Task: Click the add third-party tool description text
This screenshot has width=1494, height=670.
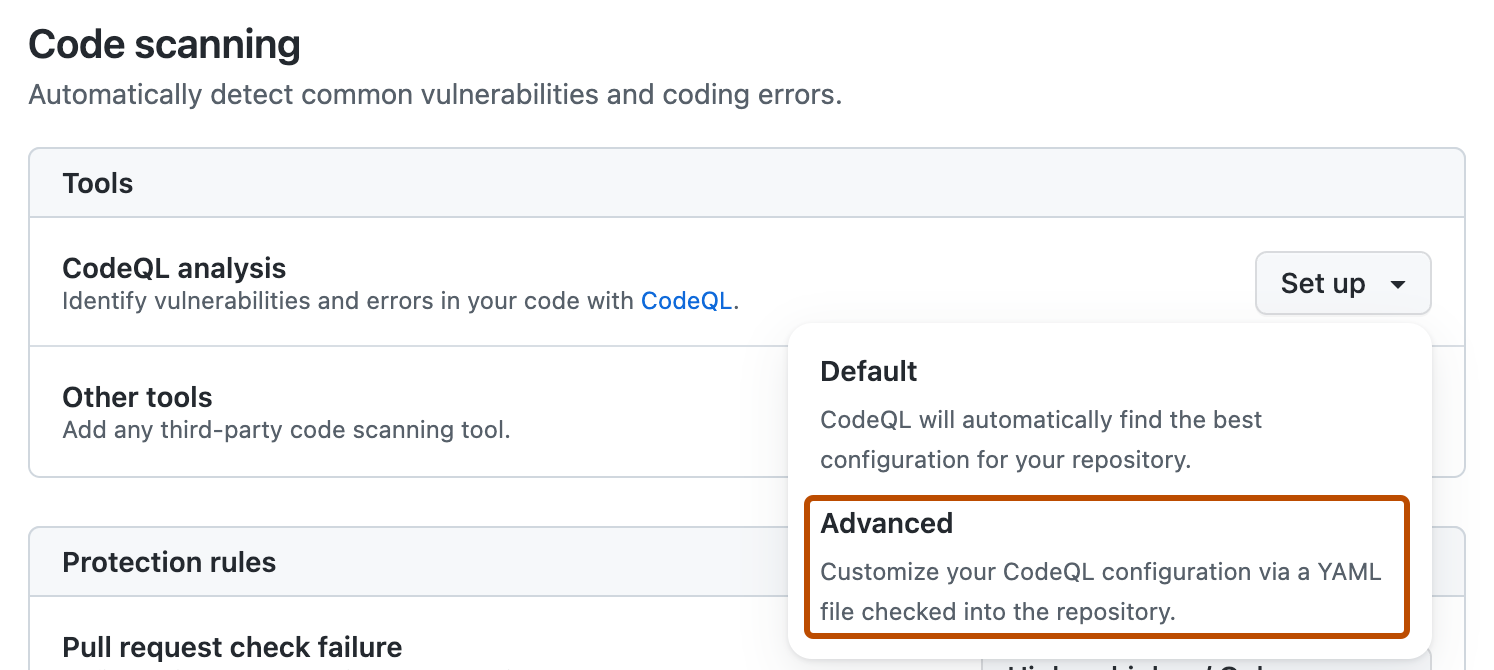Action: coord(286,429)
